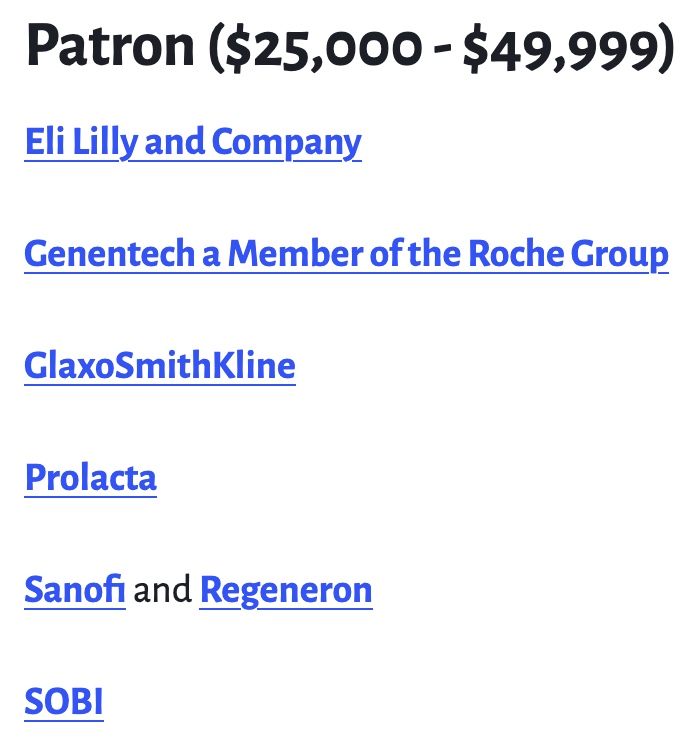Click the Patron heading text
Viewport: 692px width, 738px height.
(x=351, y=48)
